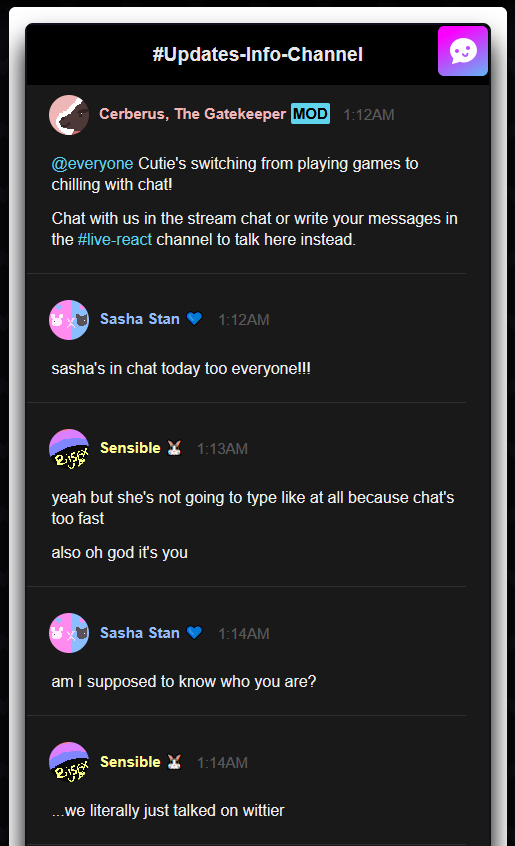Click the blue heart beside first Sasha Stan
The height and width of the screenshot is (846, 515).
tap(194, 319)
